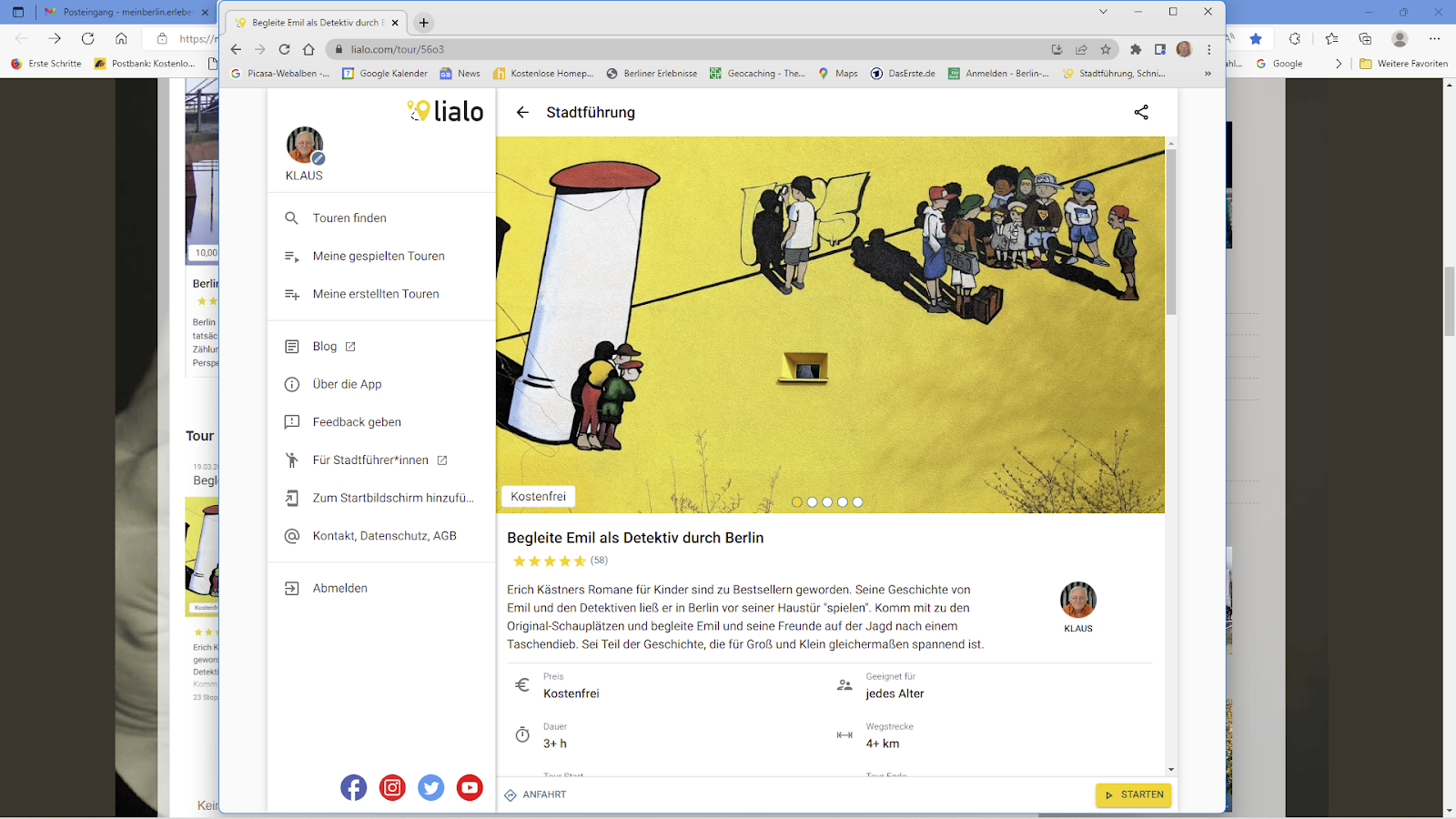Image resolution: width=1456 pixels, height=819 pixels.
Task: Open Über die App
Action: tap(381, 384)
